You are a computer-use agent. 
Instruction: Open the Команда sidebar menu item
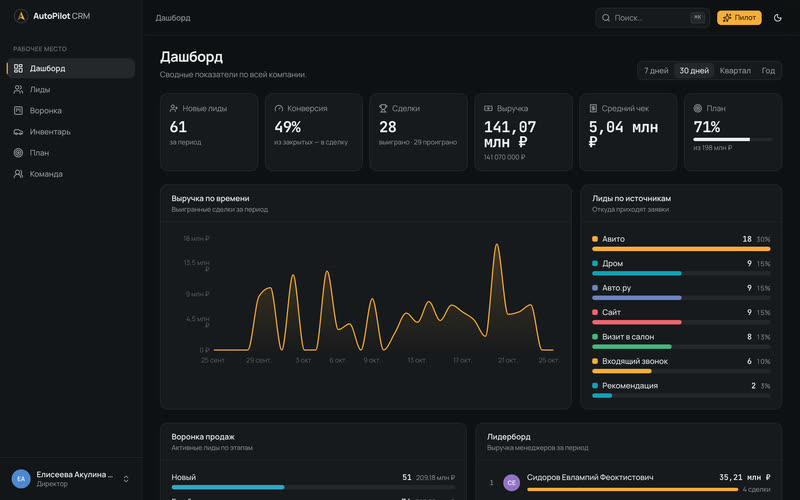[x=71, y=173]
